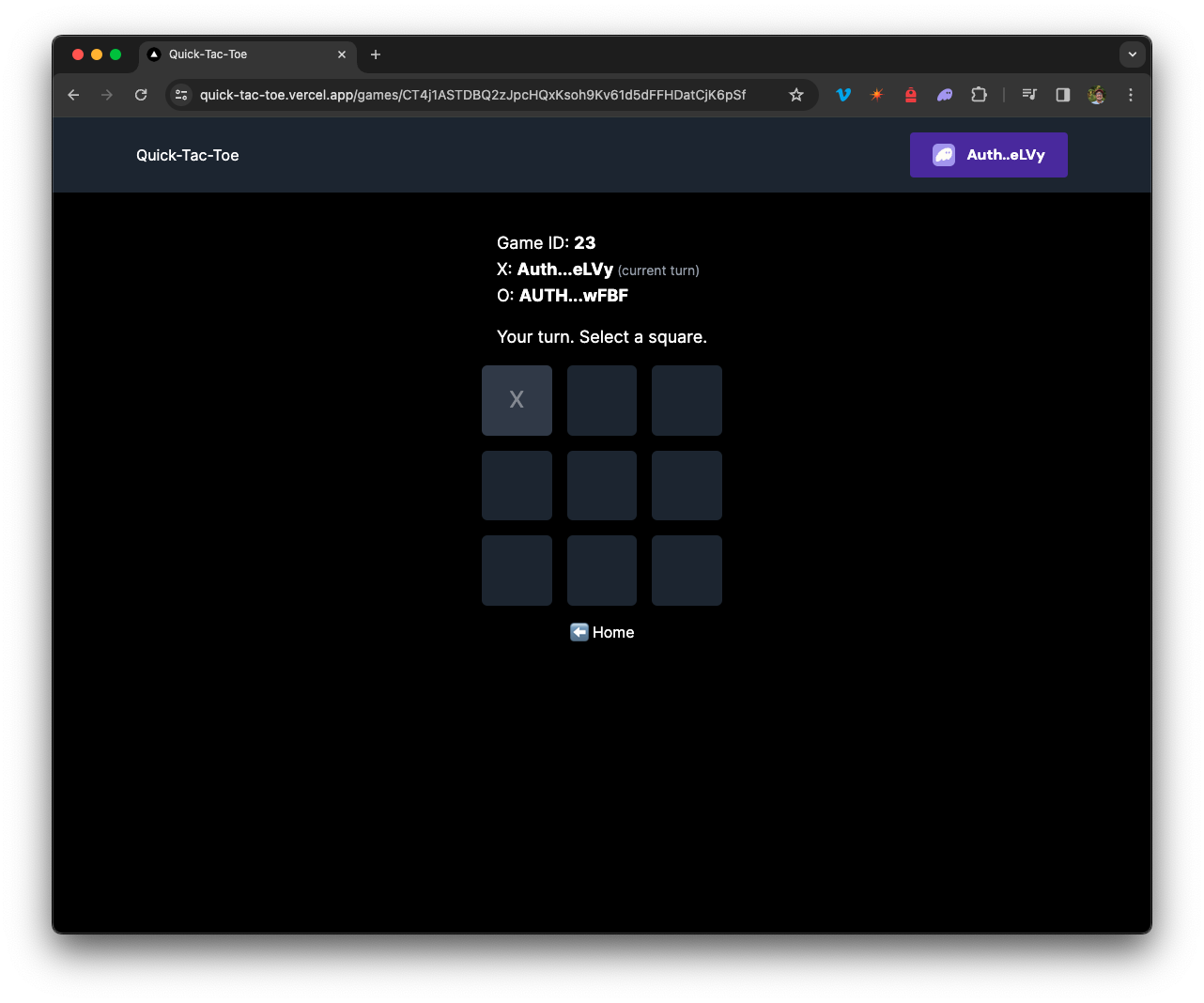Click the yellow minimize window button
The width and height of the screenshot is (1204, 1003).
(97, 54)
